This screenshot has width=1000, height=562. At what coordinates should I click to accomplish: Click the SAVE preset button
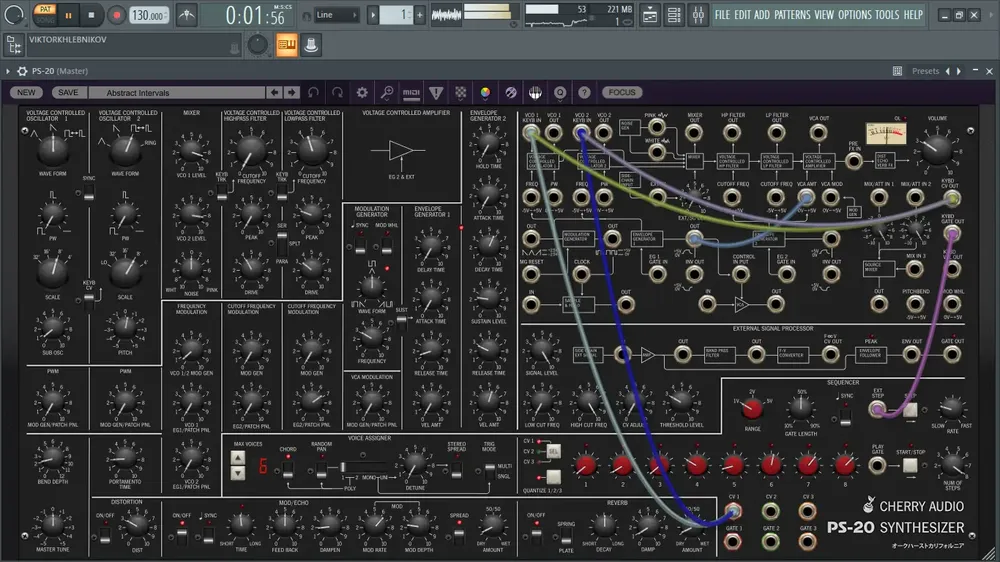point(68,92)
